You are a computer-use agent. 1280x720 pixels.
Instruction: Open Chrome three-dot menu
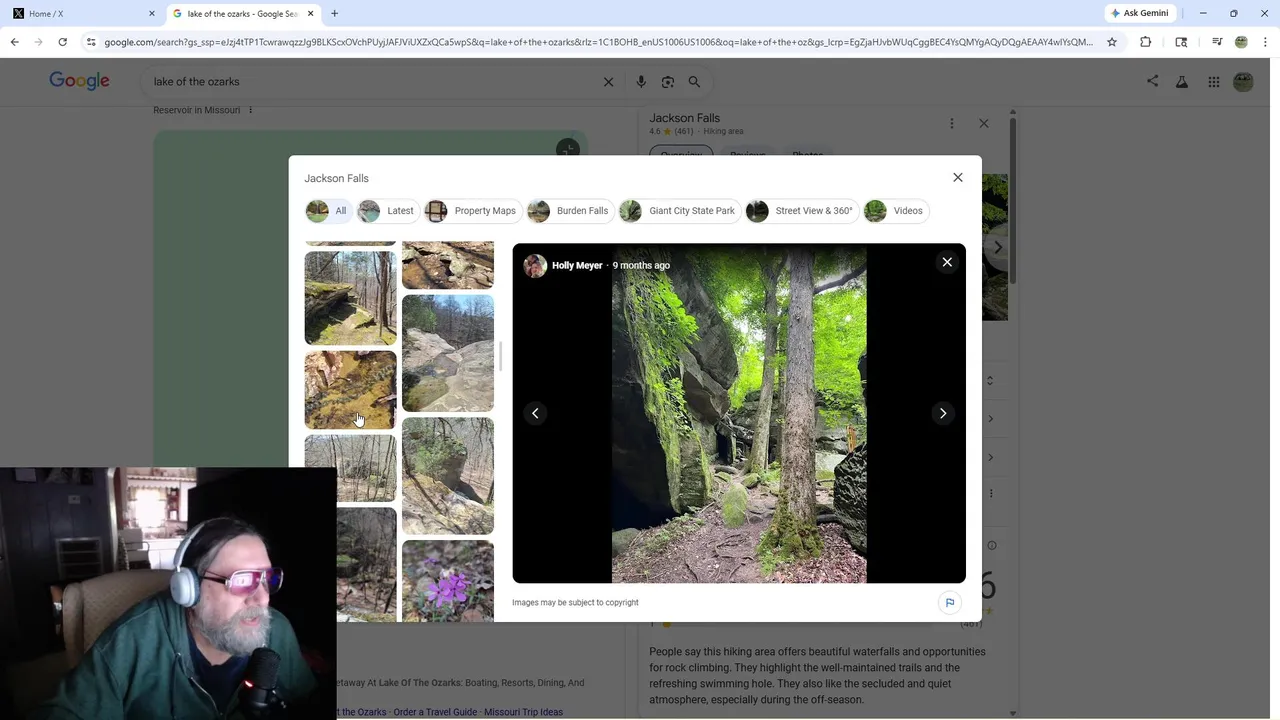[x=1265, y=42]
